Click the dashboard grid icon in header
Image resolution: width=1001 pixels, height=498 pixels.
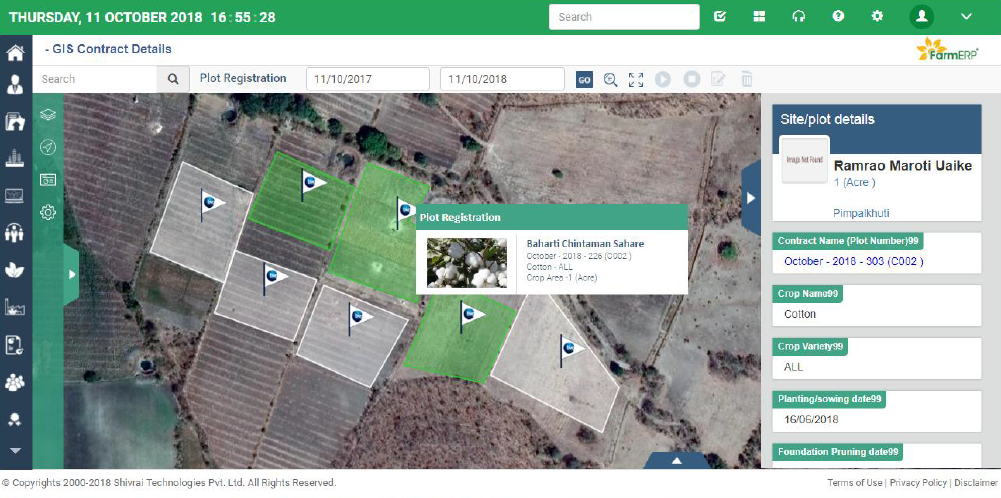759,17
